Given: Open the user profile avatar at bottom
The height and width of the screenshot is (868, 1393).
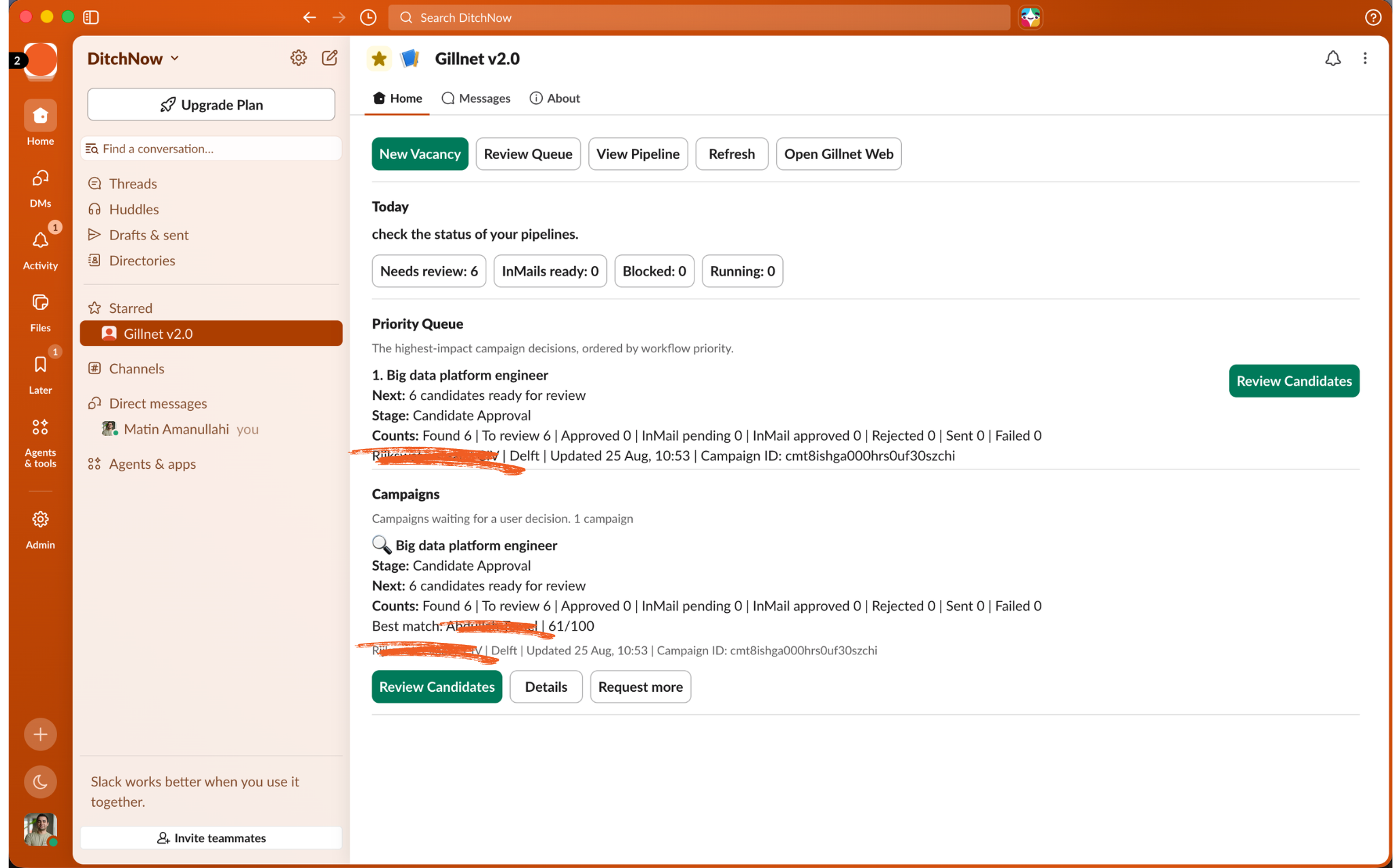Looking at the screenshot, I should point(40,829).
